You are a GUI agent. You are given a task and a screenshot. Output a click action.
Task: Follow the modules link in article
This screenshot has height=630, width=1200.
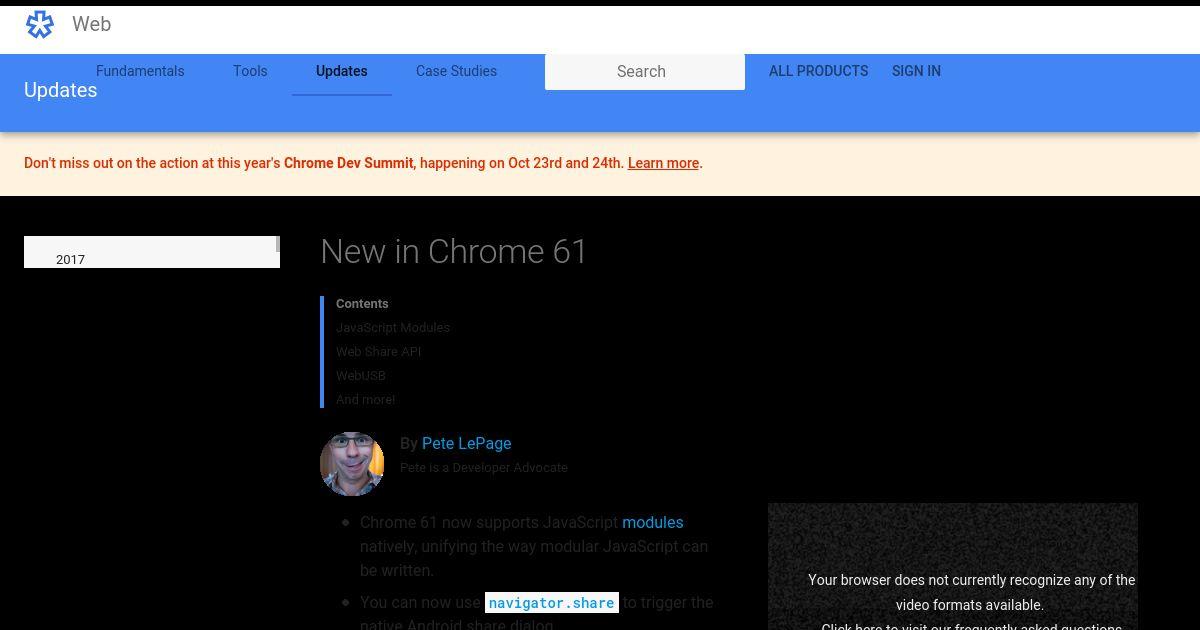coord(652,522)
